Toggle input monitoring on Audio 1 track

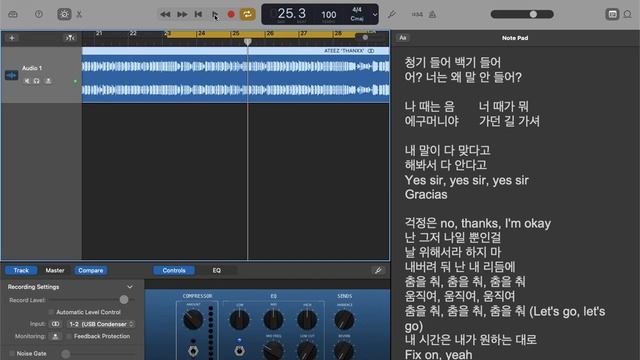tap(48, 81)
